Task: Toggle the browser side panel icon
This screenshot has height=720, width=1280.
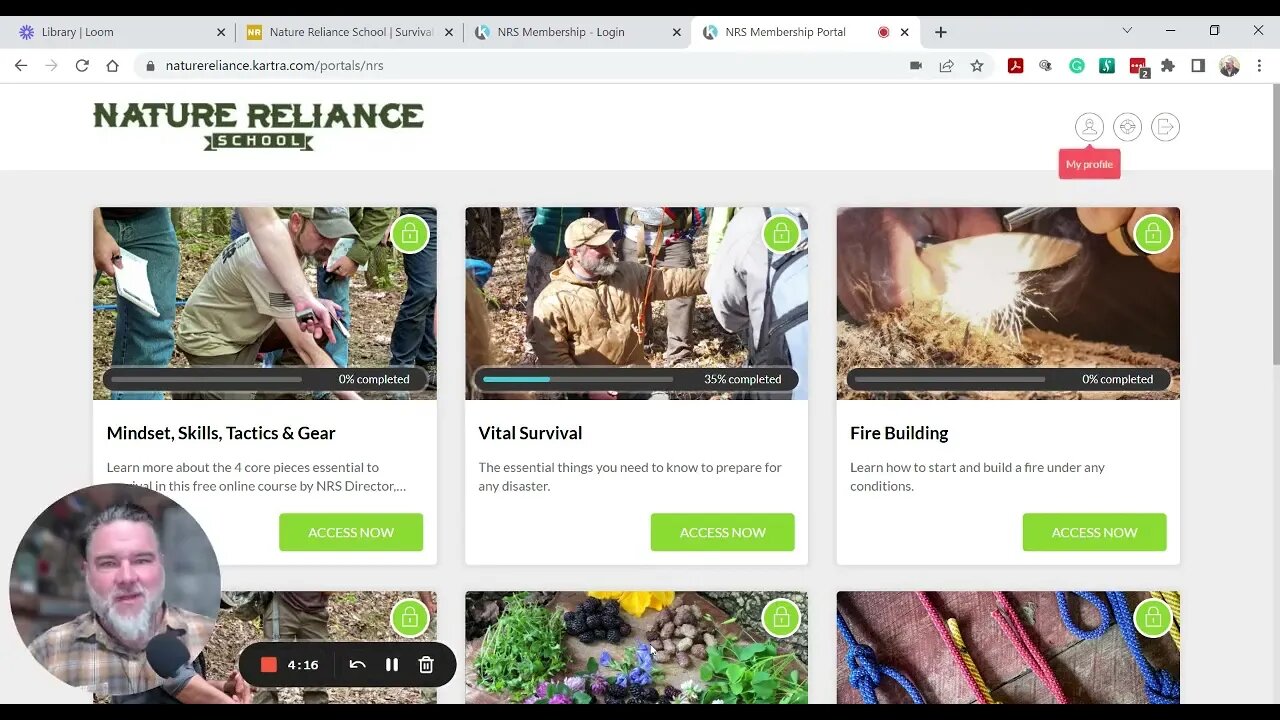Action: [1198, 66]
